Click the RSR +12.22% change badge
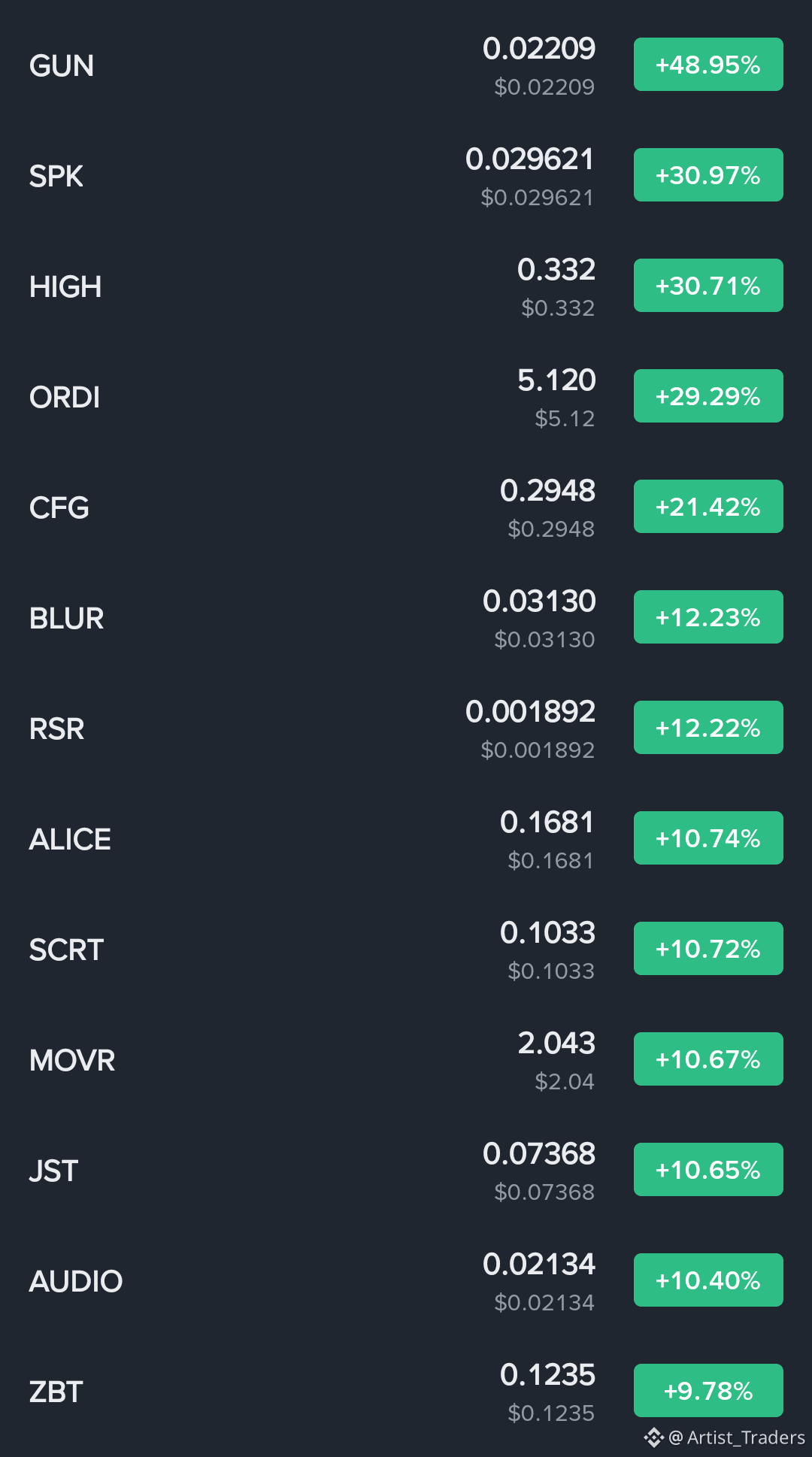Screen dimensions: 812x1457 click(708, 728)
